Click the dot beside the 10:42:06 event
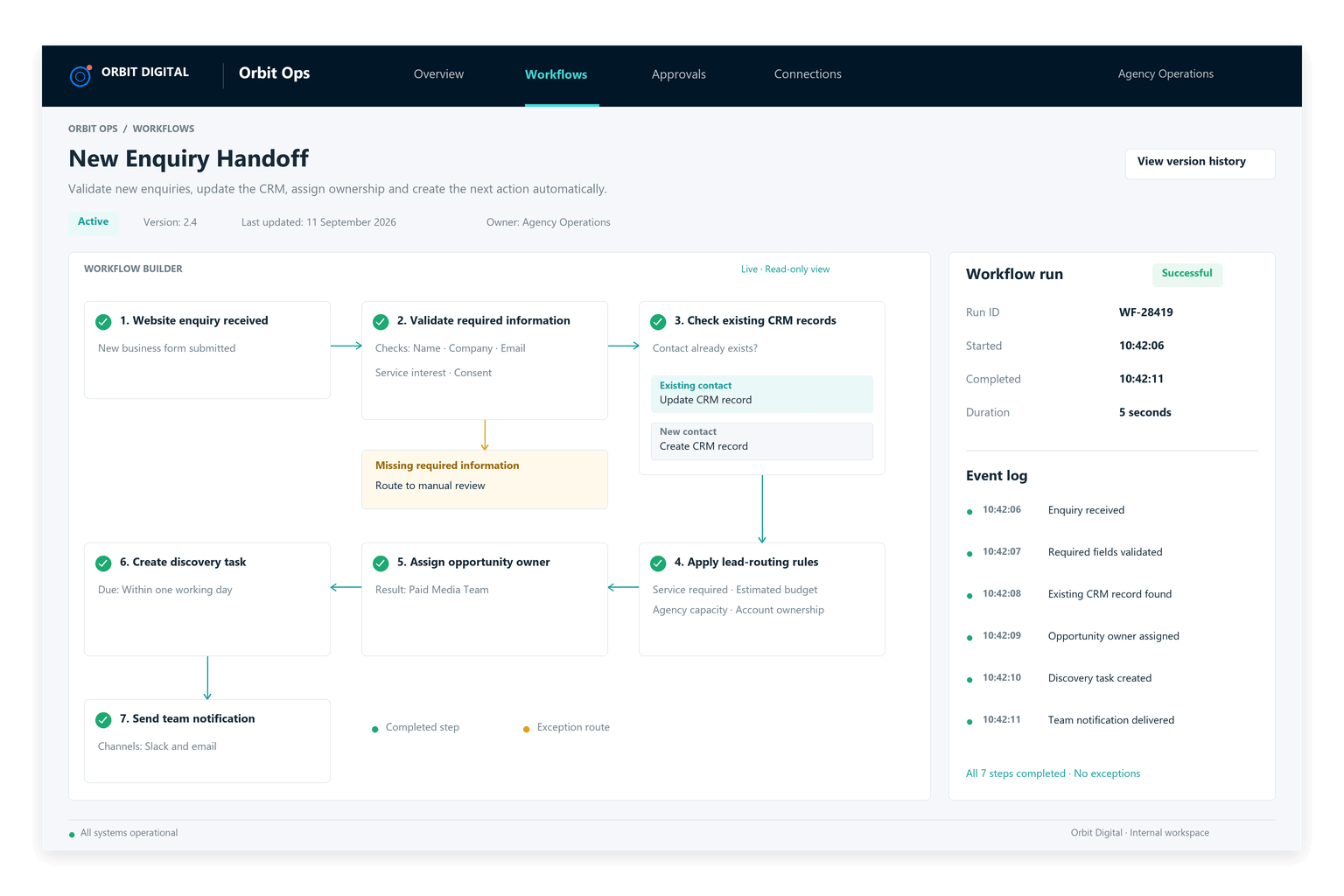Image resolution: width=1344 pixels, height=896 pixels. click(969, 512)
